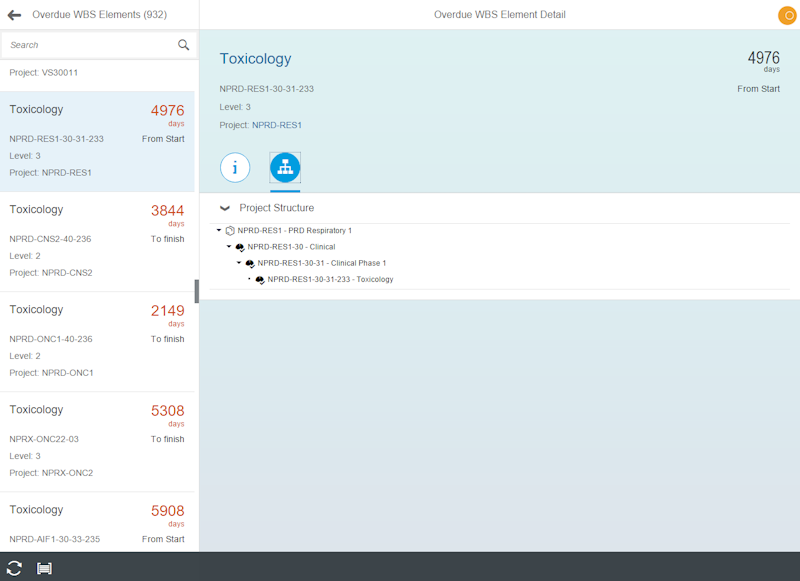Click the refresh icon in footer
Image resolution: width=800 pixels, height=581 pixels.
click(14, 568)
